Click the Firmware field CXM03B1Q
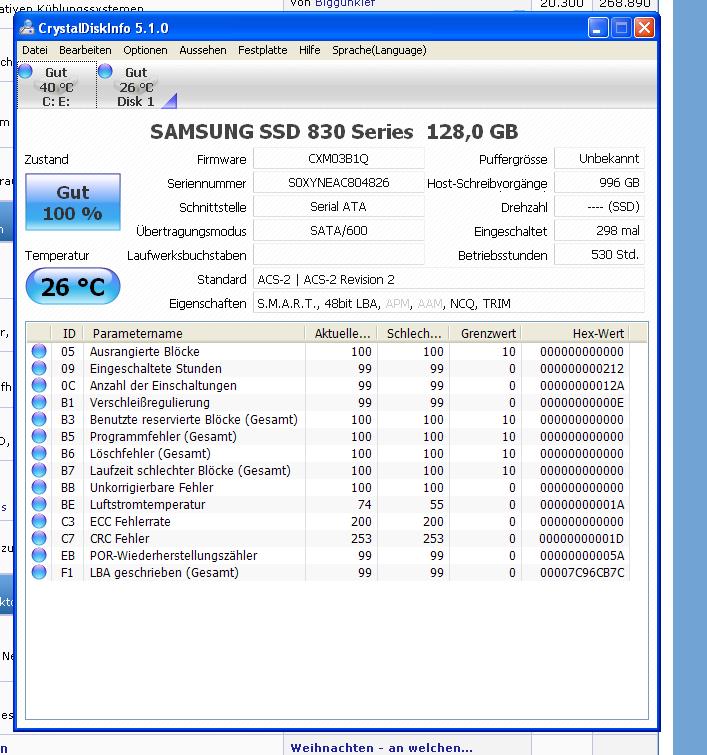 [x=339, y=158]
